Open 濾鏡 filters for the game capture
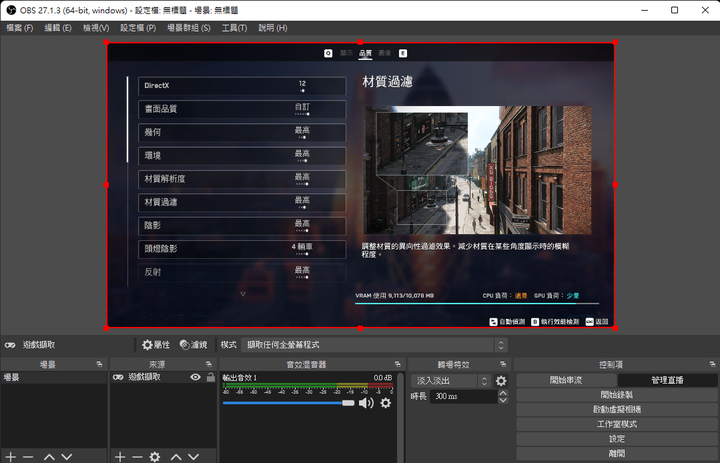The height and width of the screenshot is (463, 720). (193, 344)
